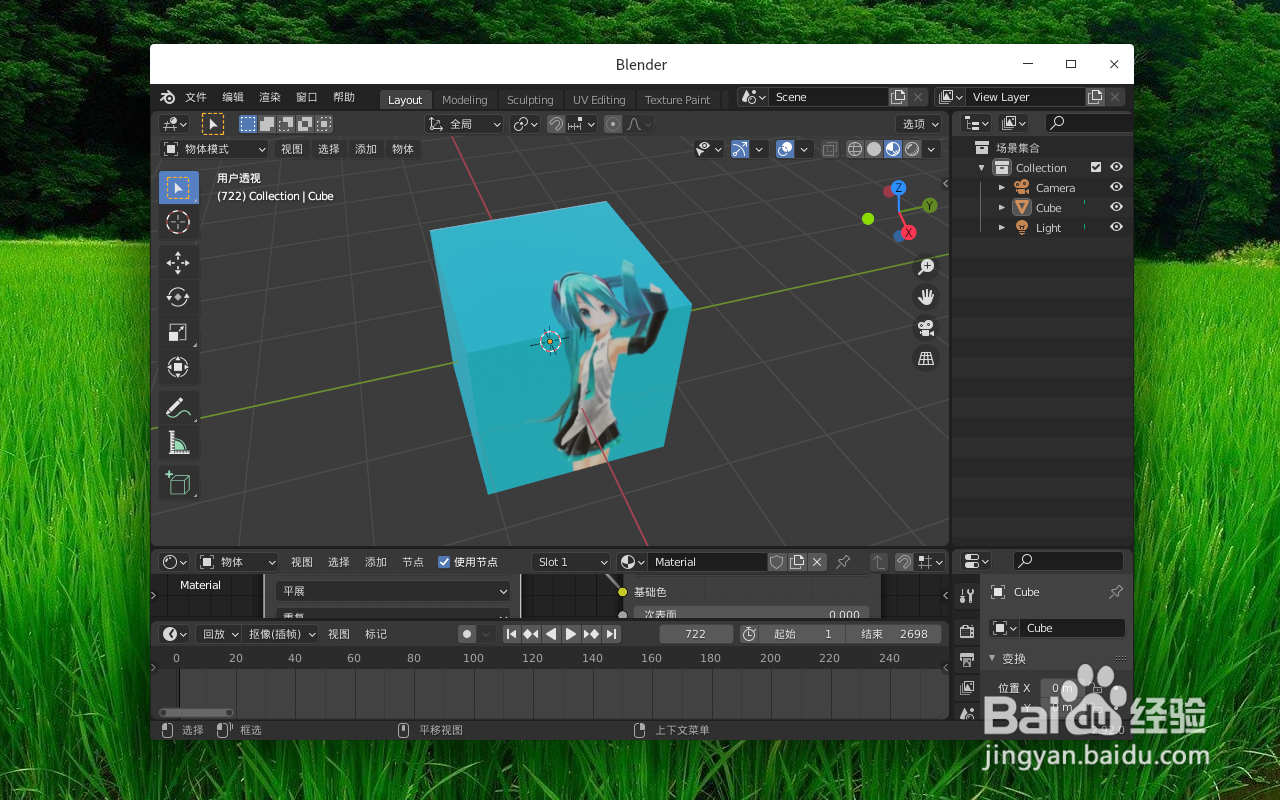Play the animation in reverse
This screenshot has height=800, width=1280.
[551, 634]
